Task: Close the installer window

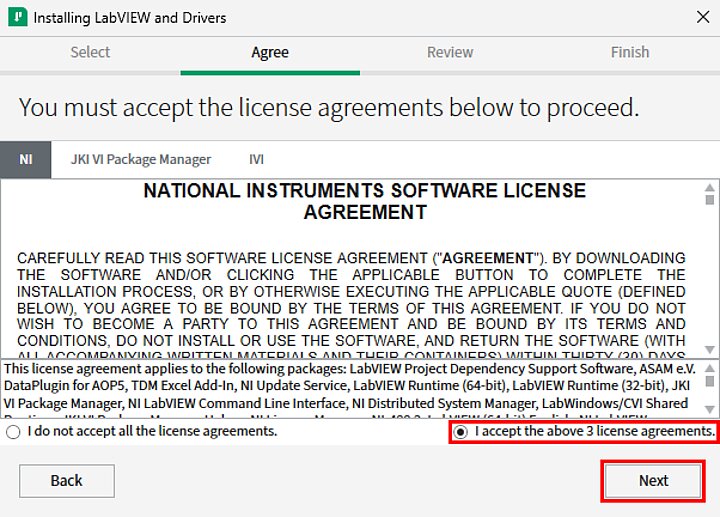Action: coord(703,17)
